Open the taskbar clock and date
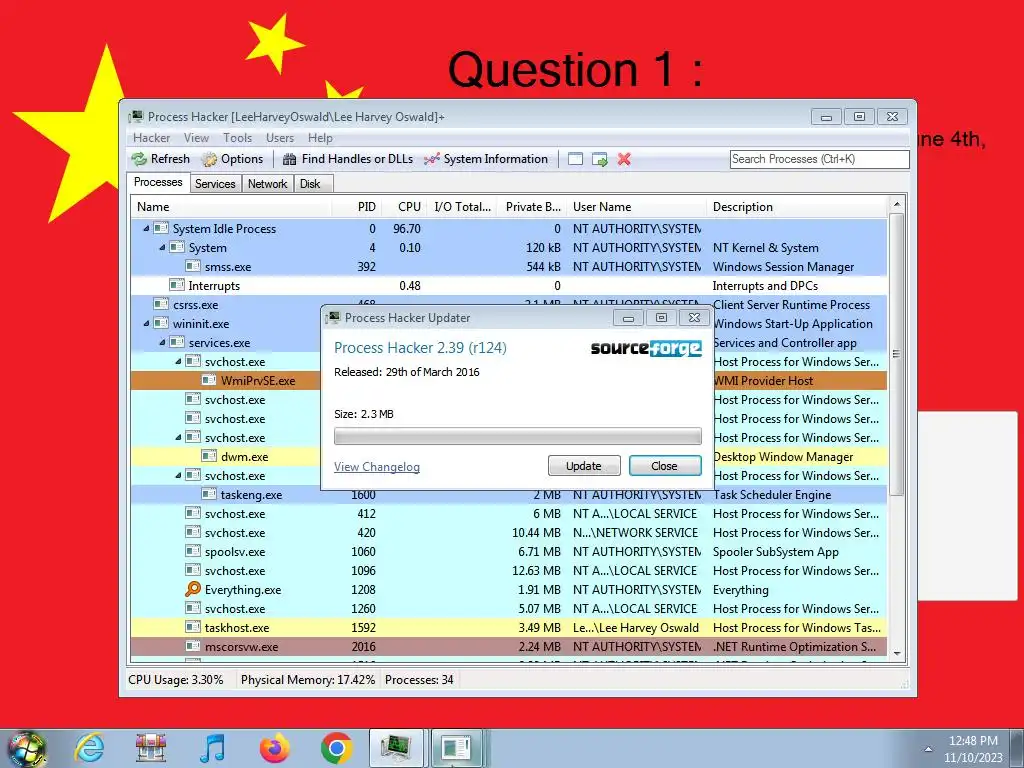1024x768 pixels. coord(972,749)
